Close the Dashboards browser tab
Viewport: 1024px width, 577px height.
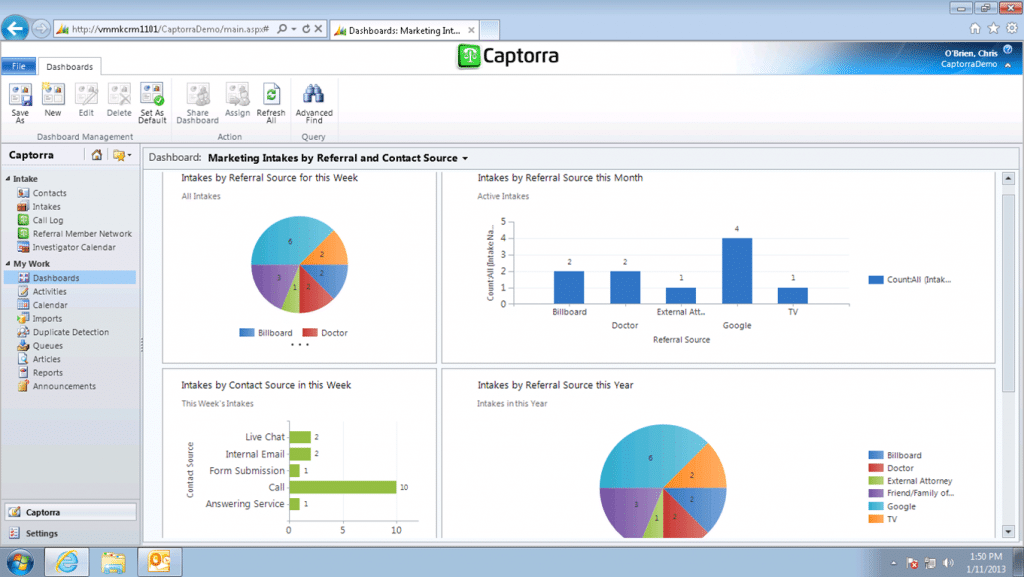(x=471, y=30)
